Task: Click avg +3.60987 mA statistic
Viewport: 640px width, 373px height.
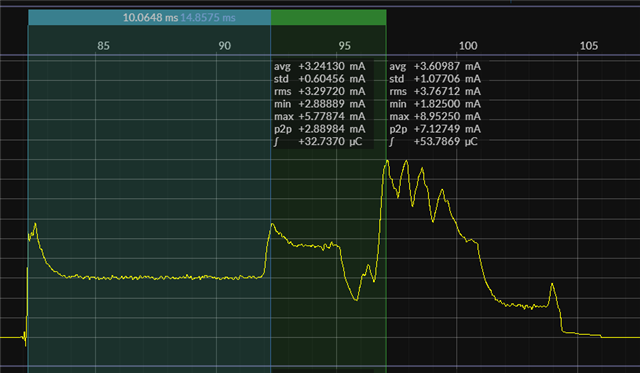Action: coord(435,66)
